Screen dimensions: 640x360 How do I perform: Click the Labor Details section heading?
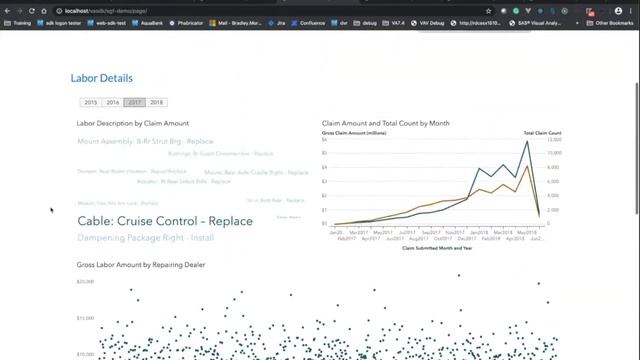pyautogui.click(x=102, y=78)
